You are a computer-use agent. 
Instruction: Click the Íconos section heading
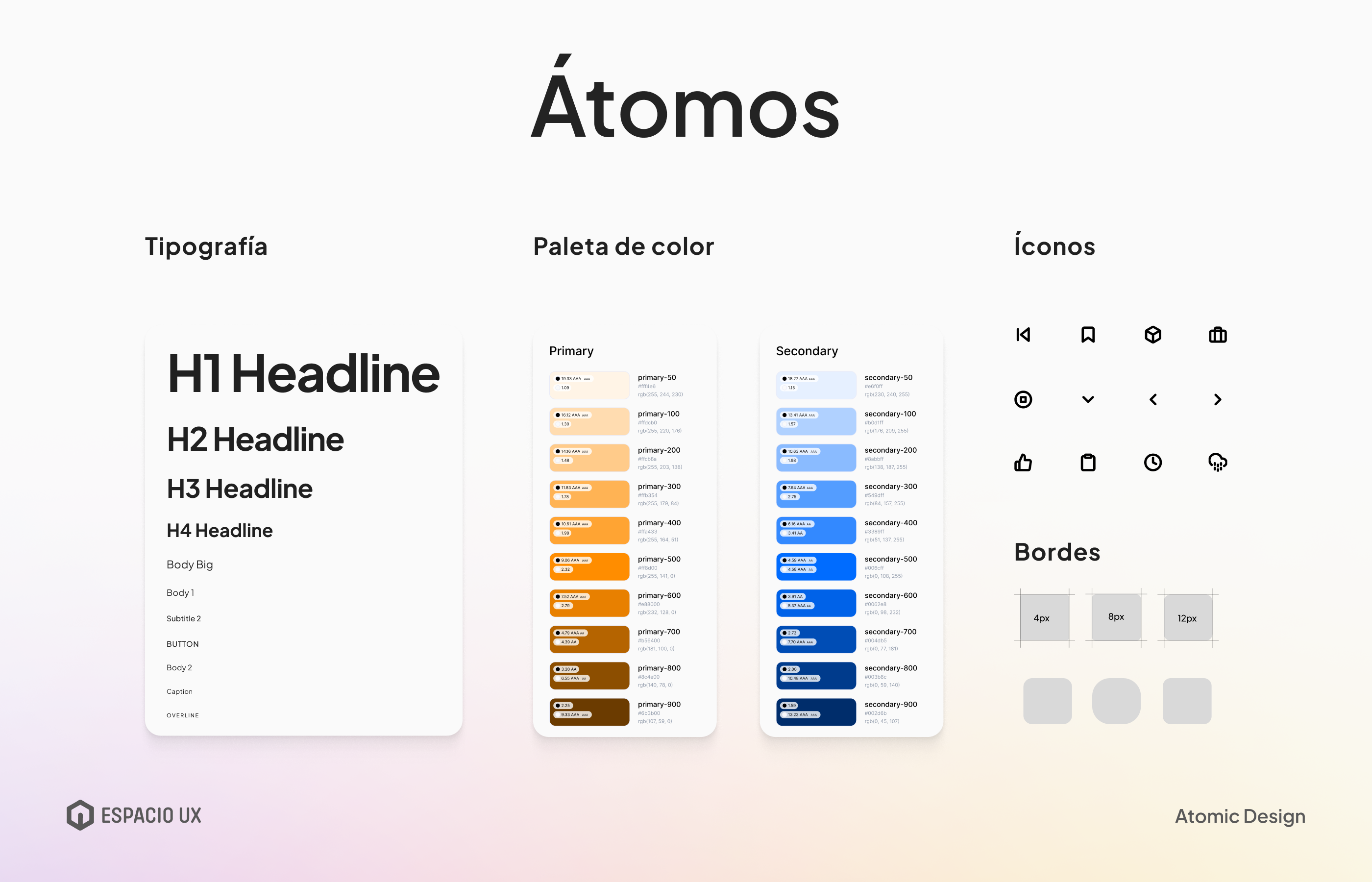pyautogui.click(x=1054, y=245)
